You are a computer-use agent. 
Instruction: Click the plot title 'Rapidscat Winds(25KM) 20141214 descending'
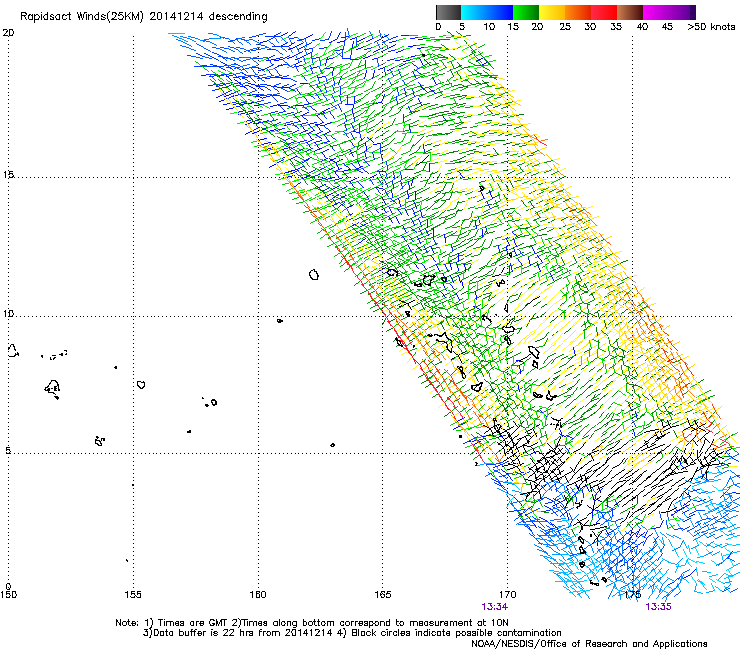click(x=143, y=16)
